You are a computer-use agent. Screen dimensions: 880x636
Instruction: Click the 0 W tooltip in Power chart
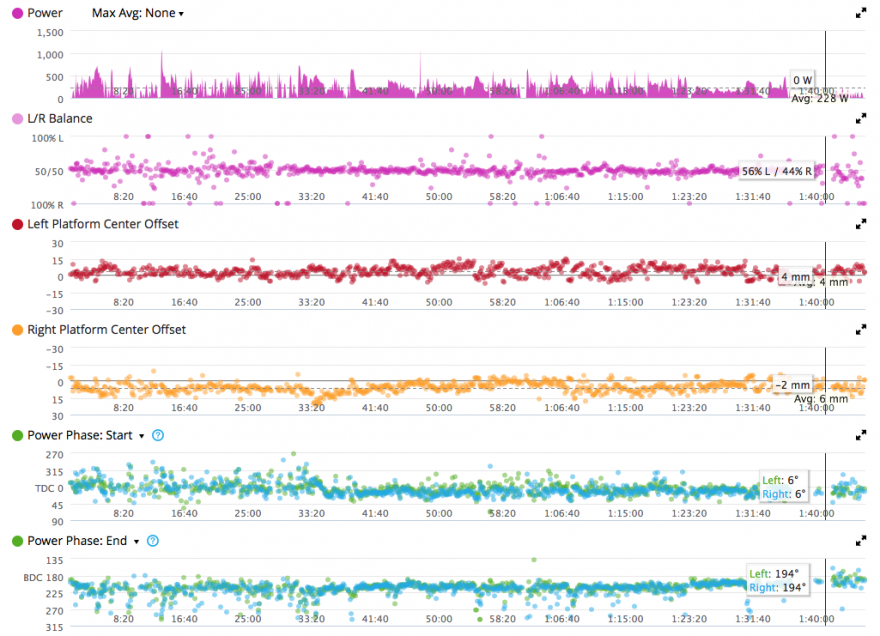coord(803,80)
